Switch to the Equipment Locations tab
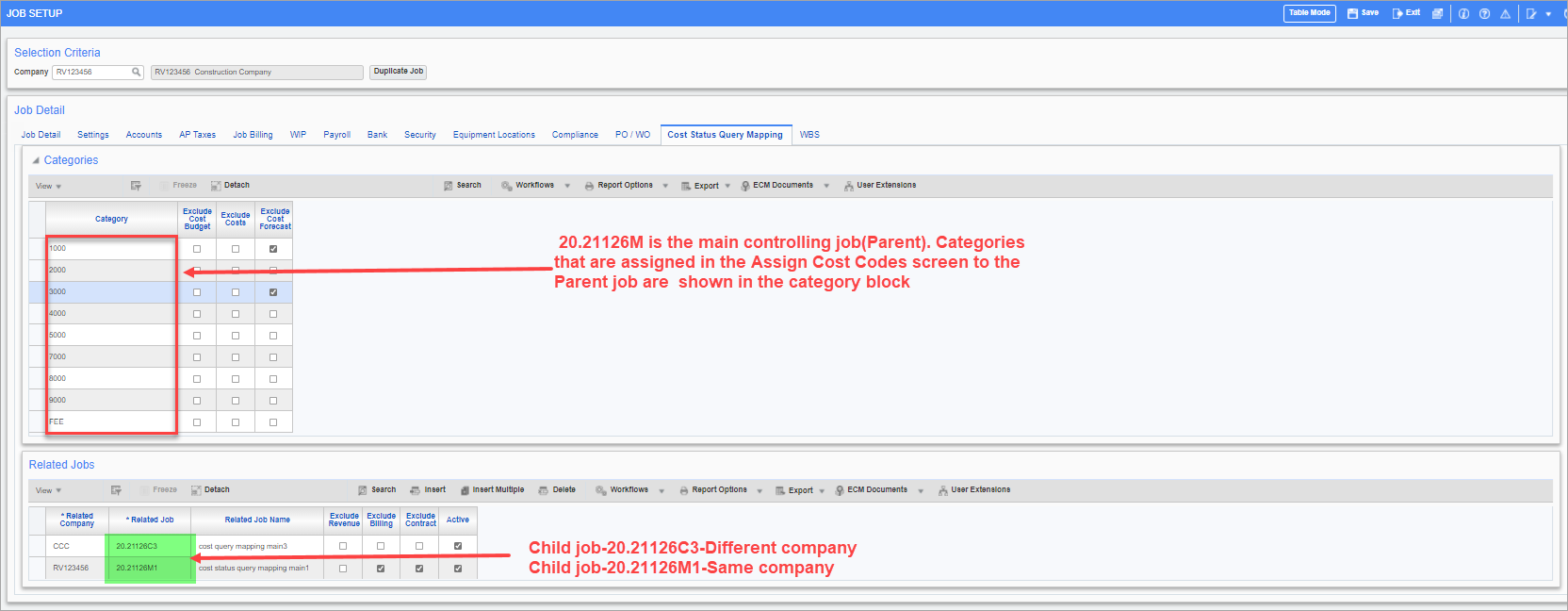Image resolution: width=1568 pixels, height=611 pixels. 494,135
